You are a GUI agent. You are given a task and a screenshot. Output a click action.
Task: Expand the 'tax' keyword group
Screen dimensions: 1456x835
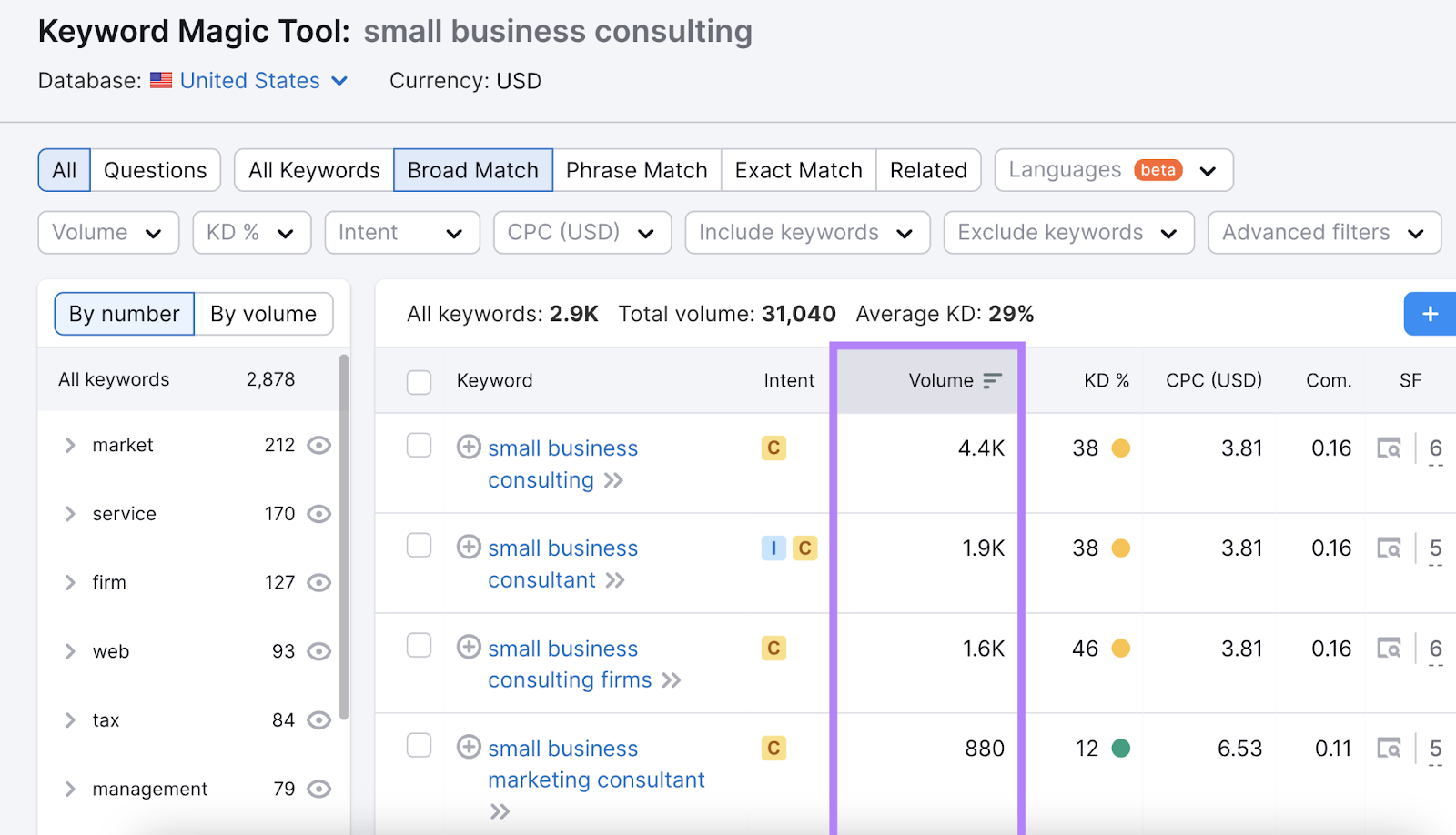pos(70,720)
